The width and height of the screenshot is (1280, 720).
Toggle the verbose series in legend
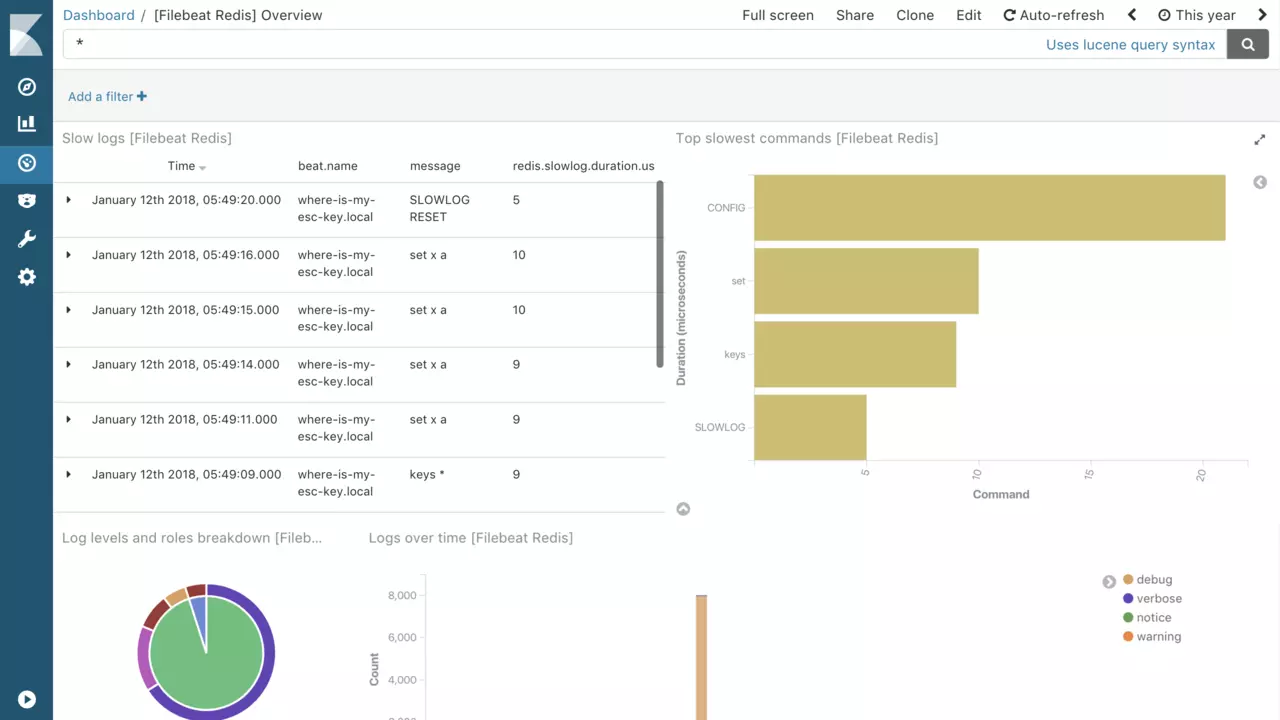(1158, 599)
